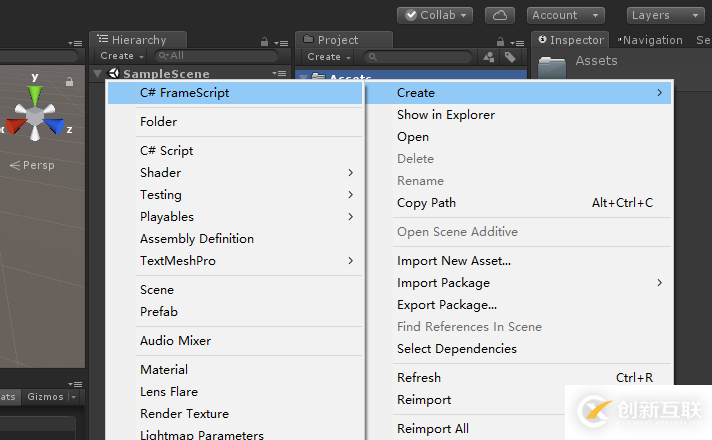Viewport: 712px width, 440px height.
Task: Toggle Persp projection mode in scene view
Action: coord(33,165)
